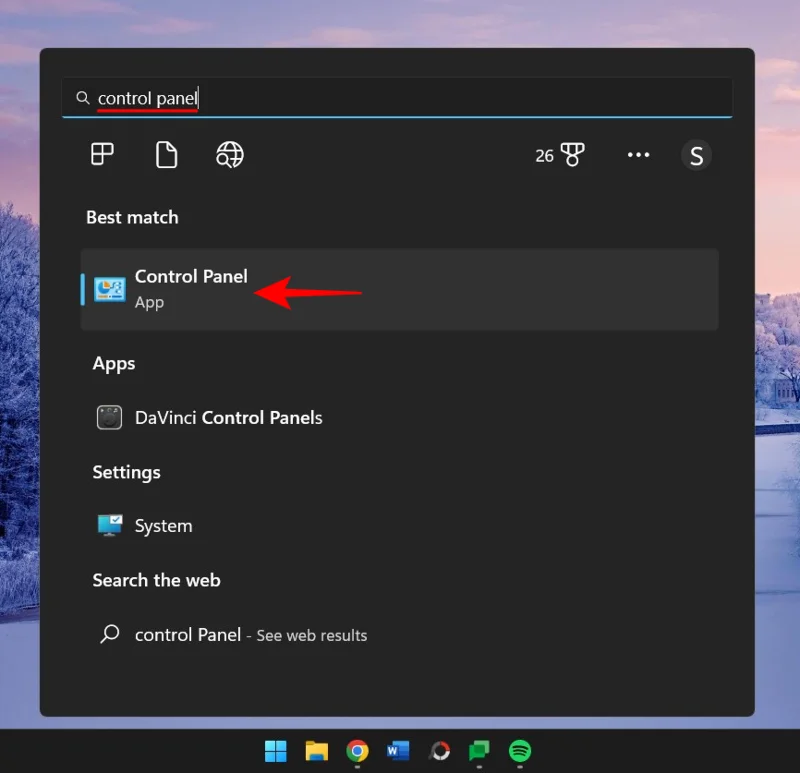
Task: Click the magnifier icon in search bar
Action: (83, 97)
